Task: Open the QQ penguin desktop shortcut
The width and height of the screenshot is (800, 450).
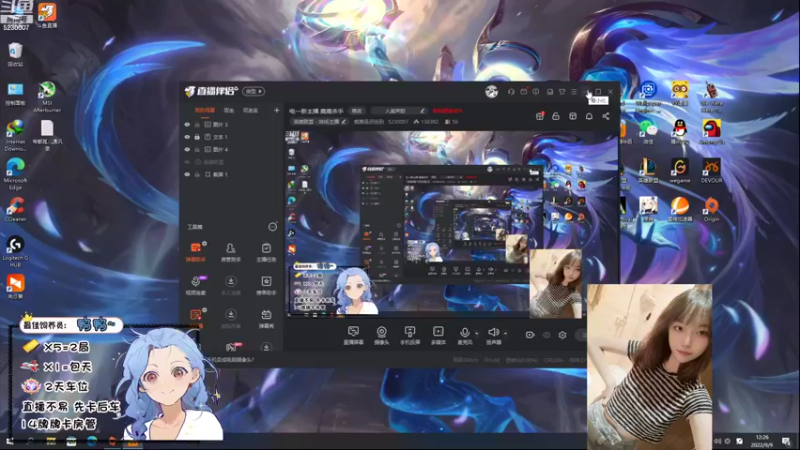Action: [x=680, y=132]
